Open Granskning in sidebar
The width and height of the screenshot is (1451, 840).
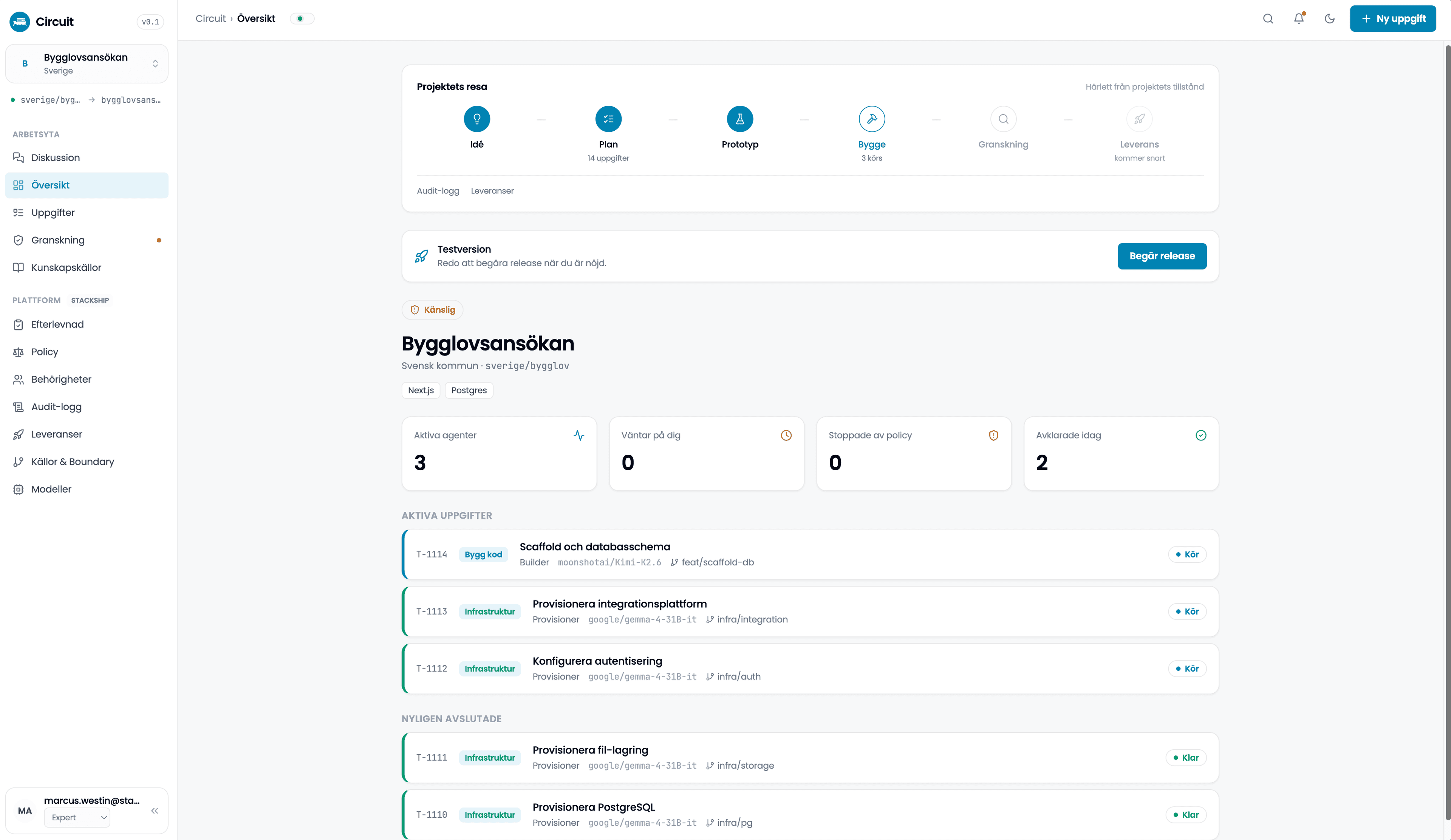tap(87, 240)
